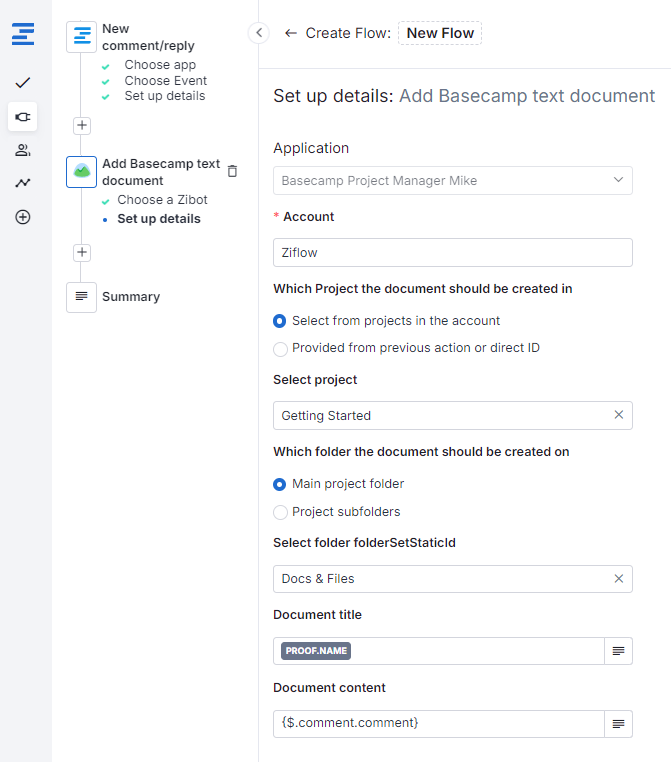The width and height of the screenshot is (671, 762).
Task: Click the circled plus sidebar icon
Action: tap(23, 217)
